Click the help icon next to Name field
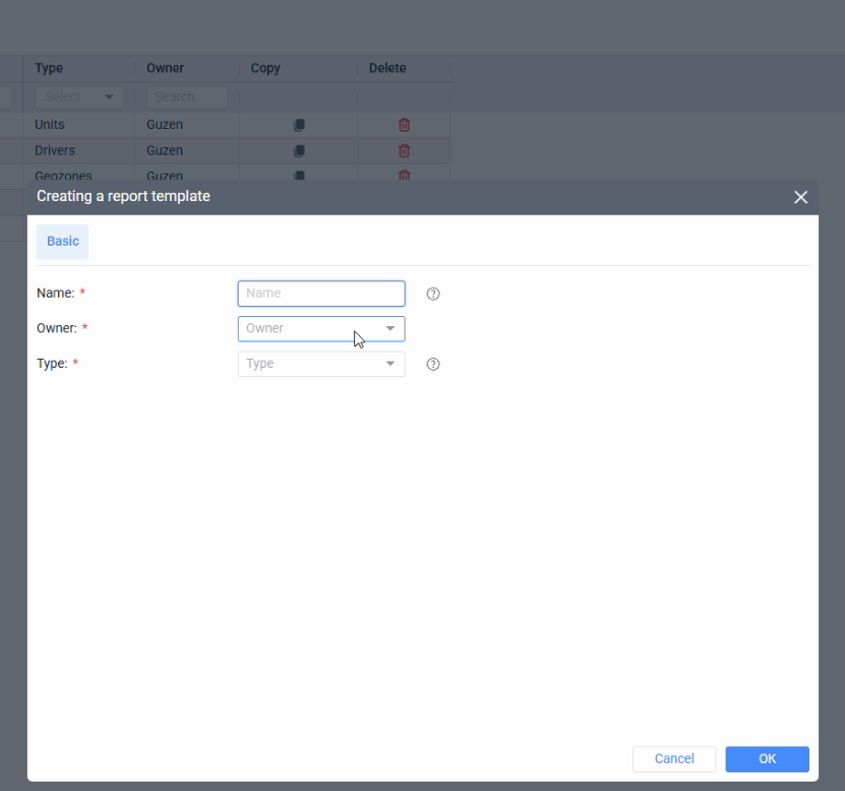 pyautogui.click(x=433, y=294)
